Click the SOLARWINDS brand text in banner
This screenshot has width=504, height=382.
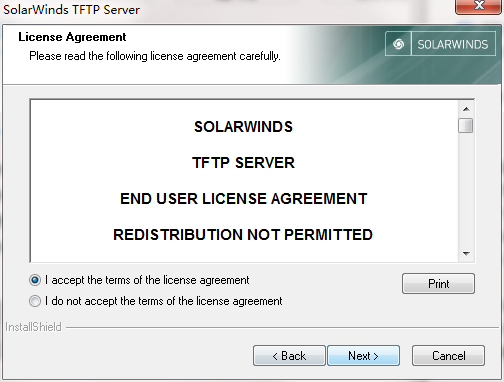click(x=453, y=44)
